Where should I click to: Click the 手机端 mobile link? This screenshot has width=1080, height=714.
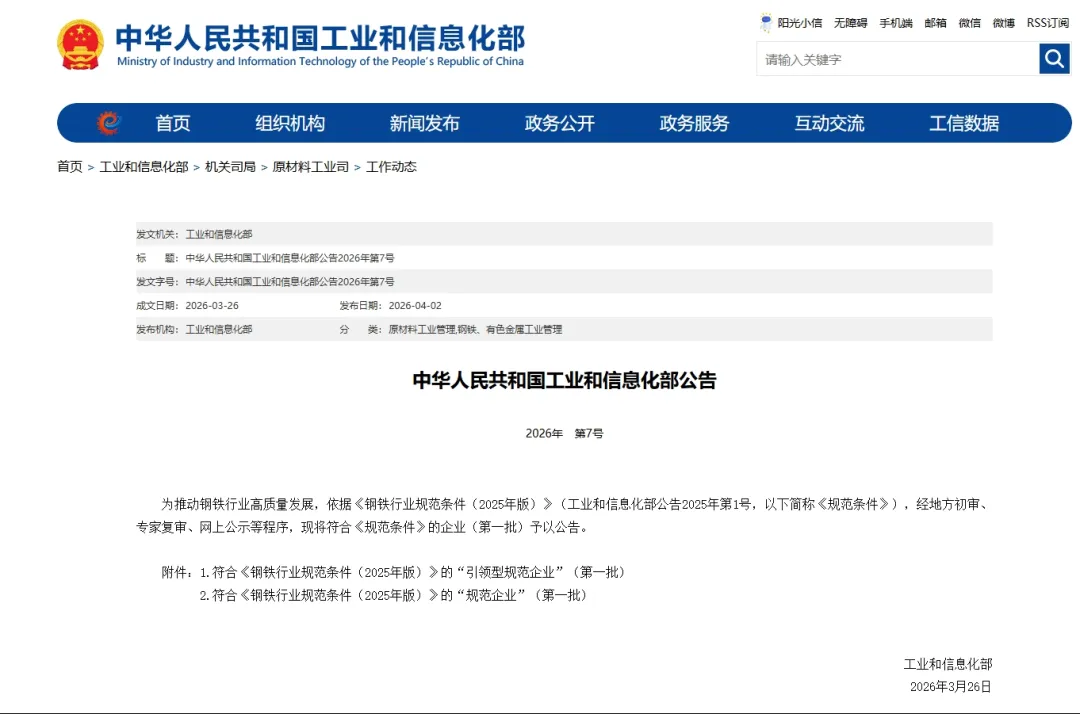coord(896,23)
